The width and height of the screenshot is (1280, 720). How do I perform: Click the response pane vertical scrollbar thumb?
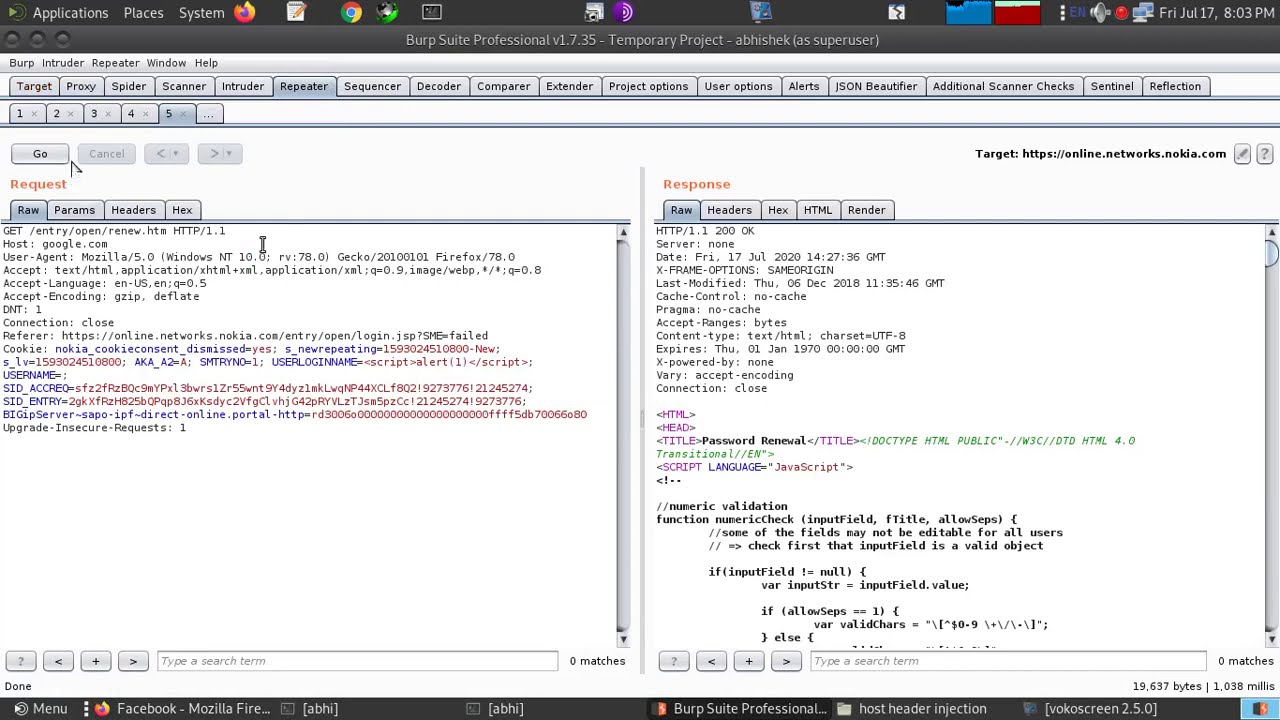(x=1271, y=254)
